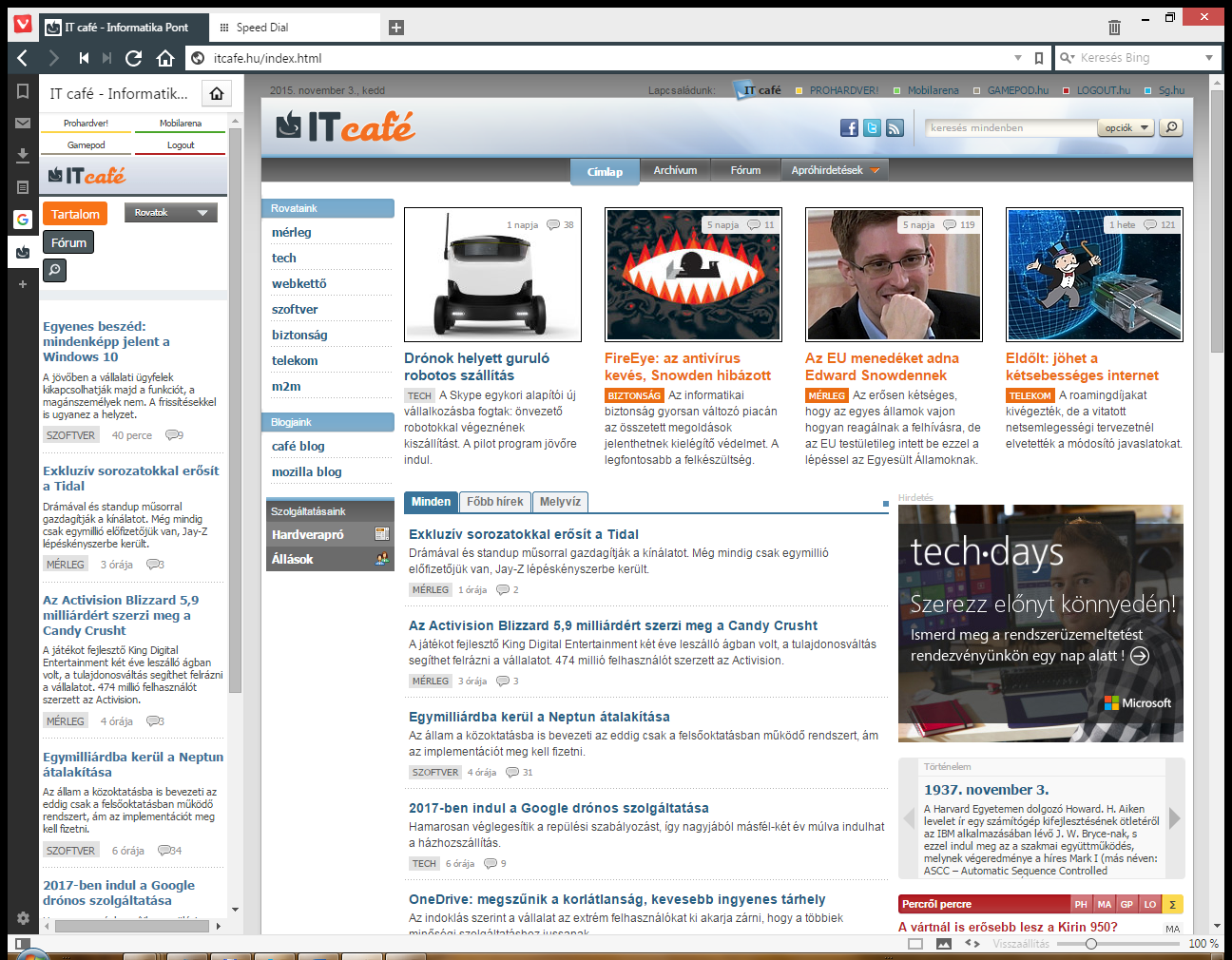Image resolution: width=1232 pixels, height=960 pixels.
Task: Click the rewind navigation button
Action: tap(84, 58)
